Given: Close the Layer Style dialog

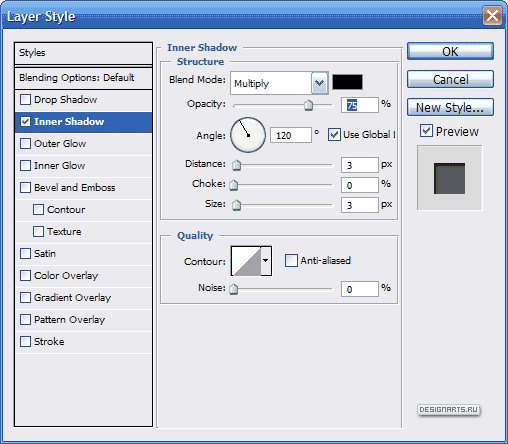Looking at the screenshot, I should tap(492, 16).
